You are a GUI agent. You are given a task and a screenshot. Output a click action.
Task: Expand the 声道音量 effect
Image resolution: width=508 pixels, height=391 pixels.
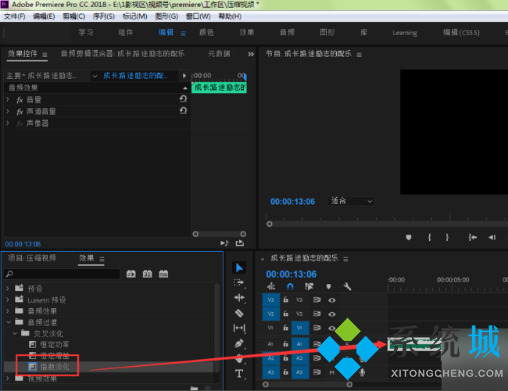coord(8,111)
